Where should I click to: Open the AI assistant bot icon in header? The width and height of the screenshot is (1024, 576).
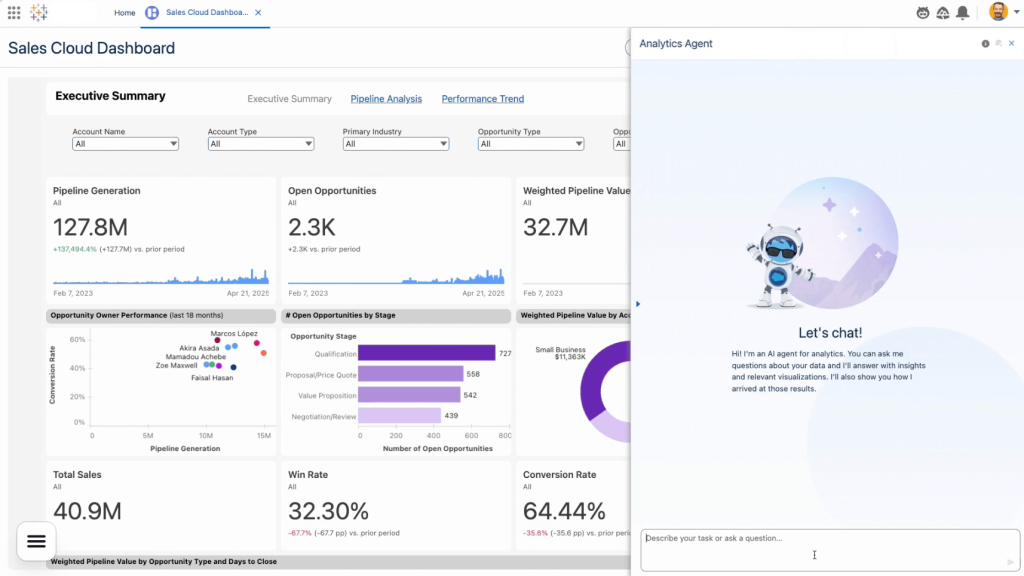[x=921, y=12]
